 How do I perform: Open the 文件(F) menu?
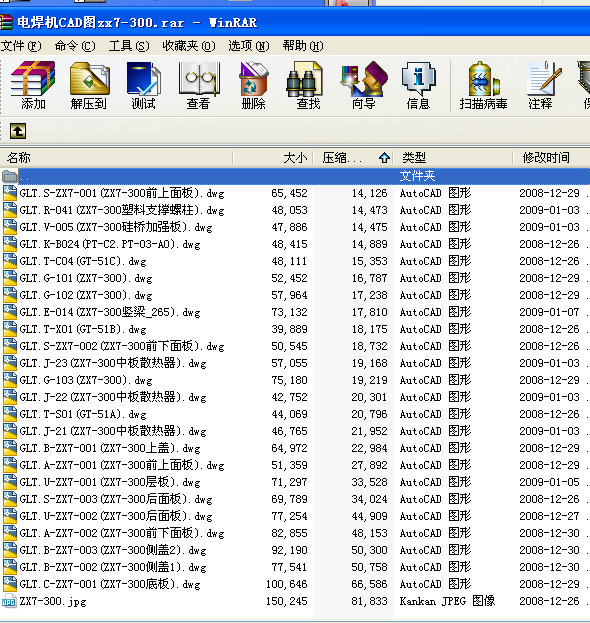pyautogui.click(x=21, y=46)
